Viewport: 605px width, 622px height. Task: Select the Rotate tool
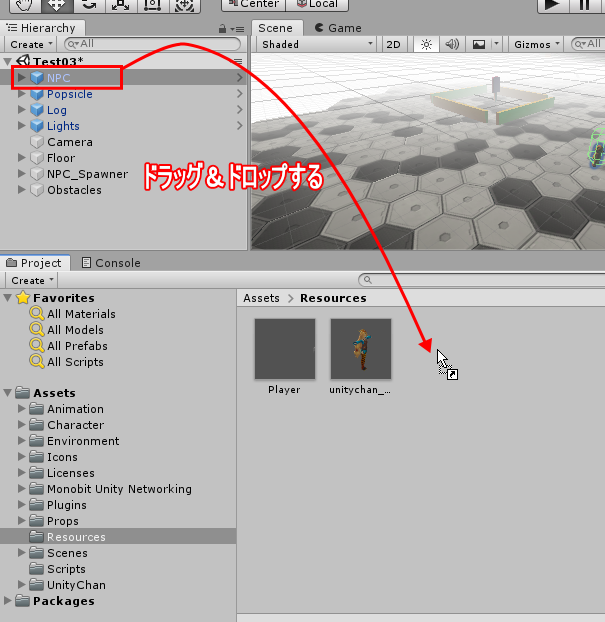tap(89, 5)
